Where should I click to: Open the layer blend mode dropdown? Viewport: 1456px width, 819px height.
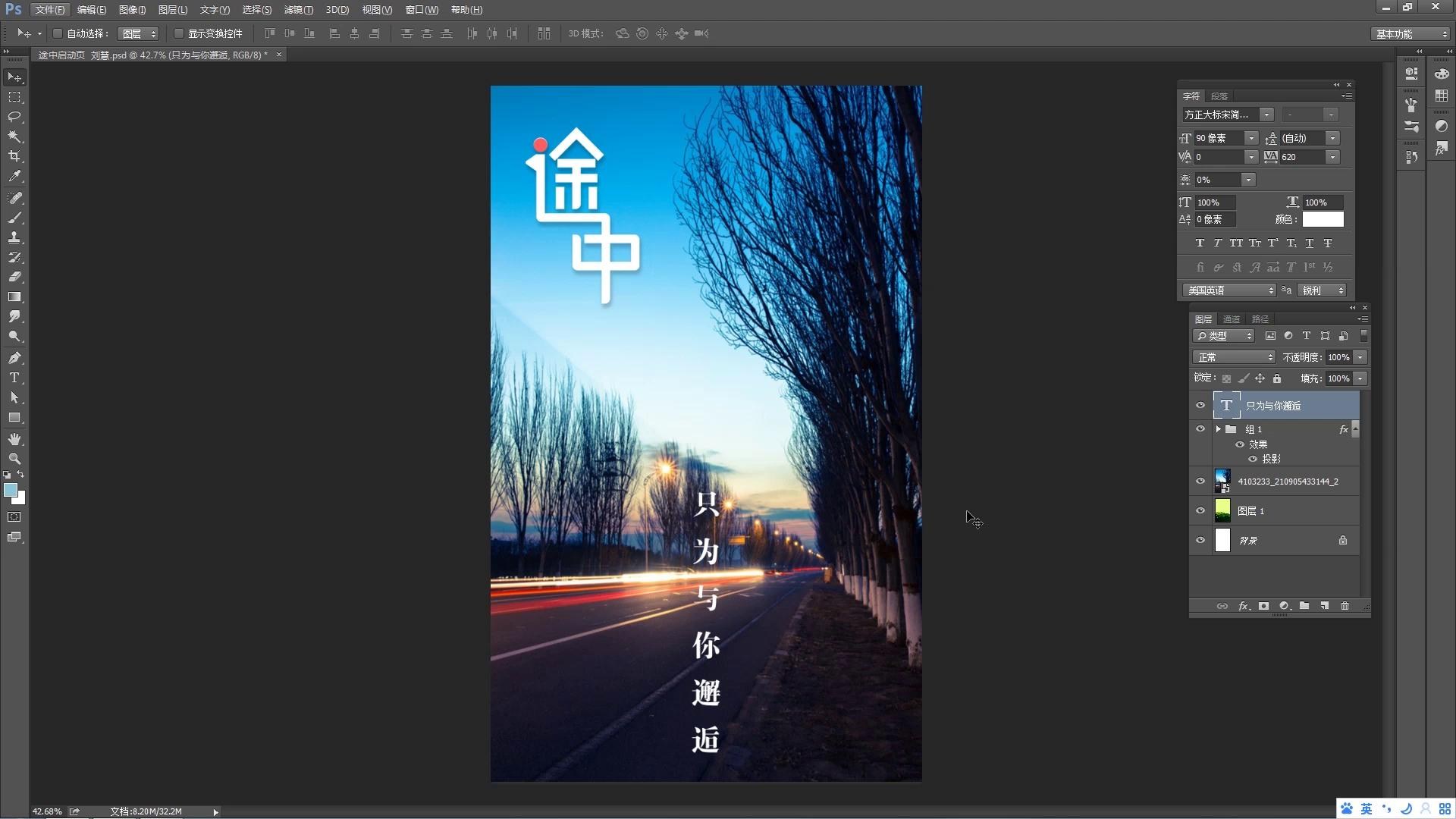tap(1234, 357)
